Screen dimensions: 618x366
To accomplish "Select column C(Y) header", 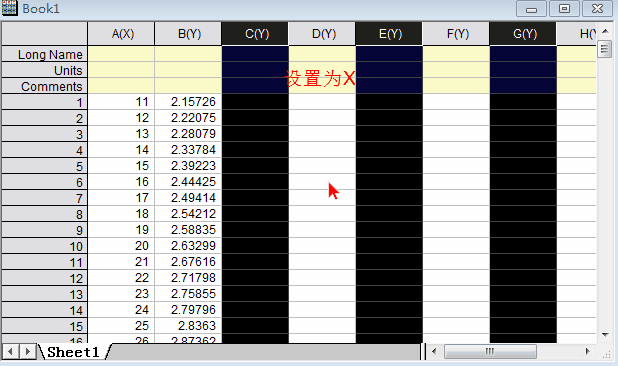I will pos(255,34).
